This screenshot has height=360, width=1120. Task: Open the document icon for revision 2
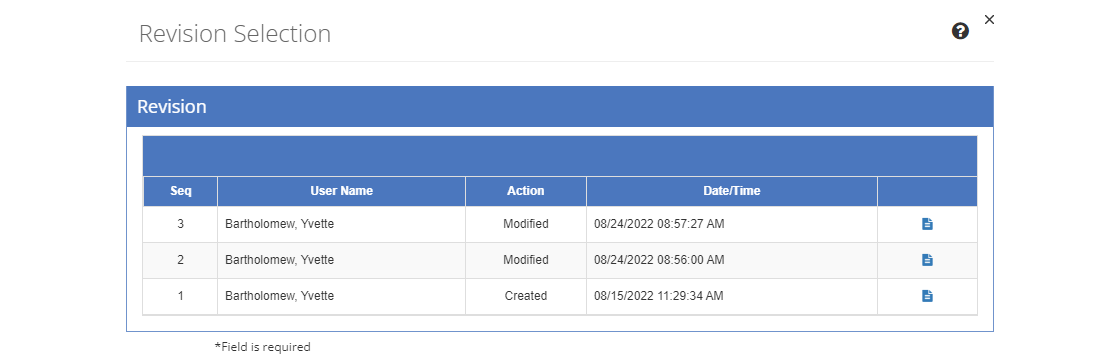click(x=927, y=260)
